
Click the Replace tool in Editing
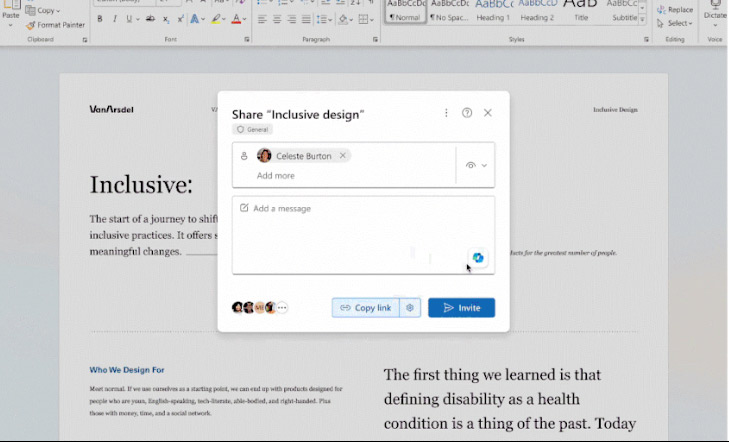click(x=675, y=10)
